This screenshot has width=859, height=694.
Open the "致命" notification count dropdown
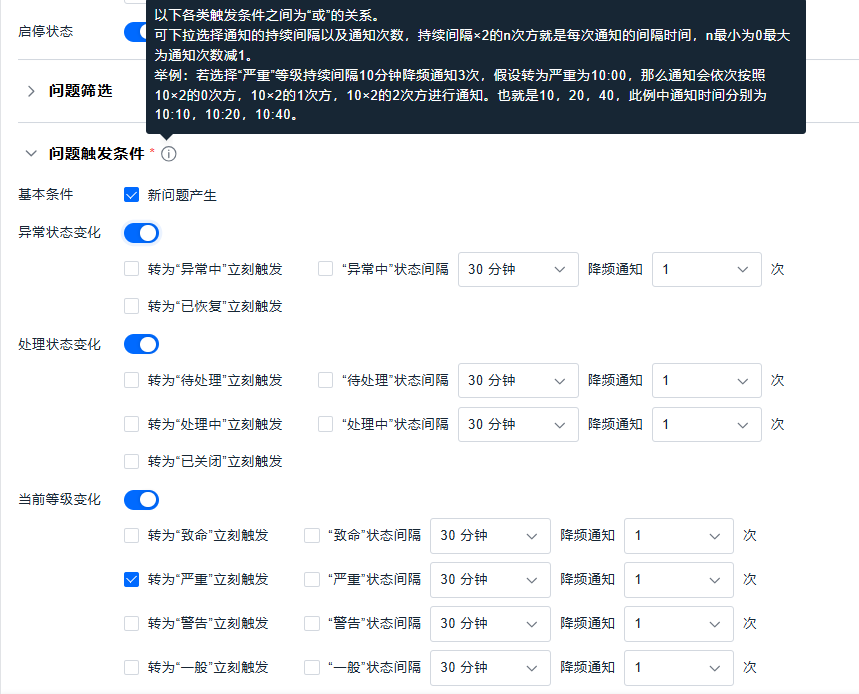[679, 535]
